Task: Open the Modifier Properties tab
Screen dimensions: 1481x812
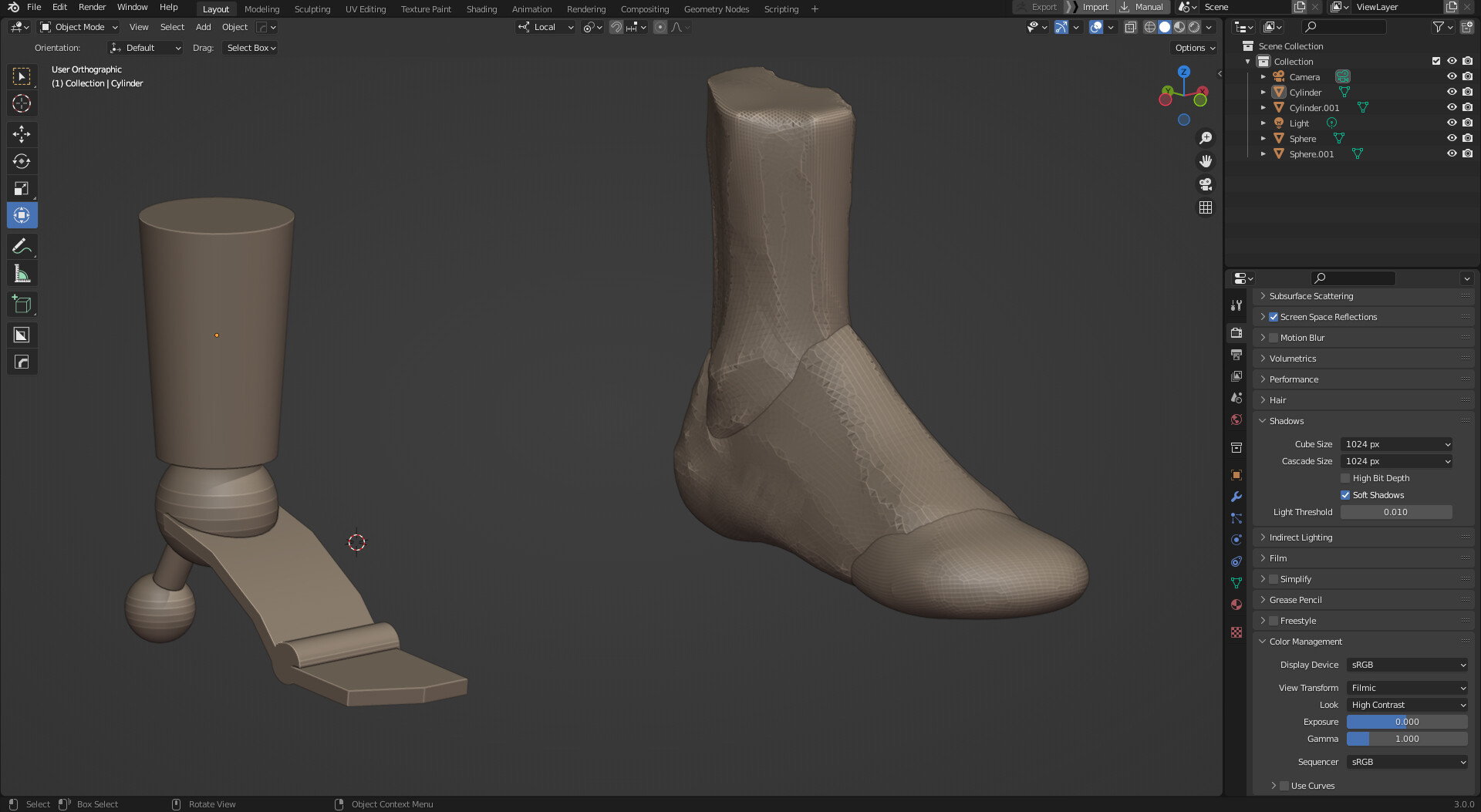Action: (x=1236, y=497)
